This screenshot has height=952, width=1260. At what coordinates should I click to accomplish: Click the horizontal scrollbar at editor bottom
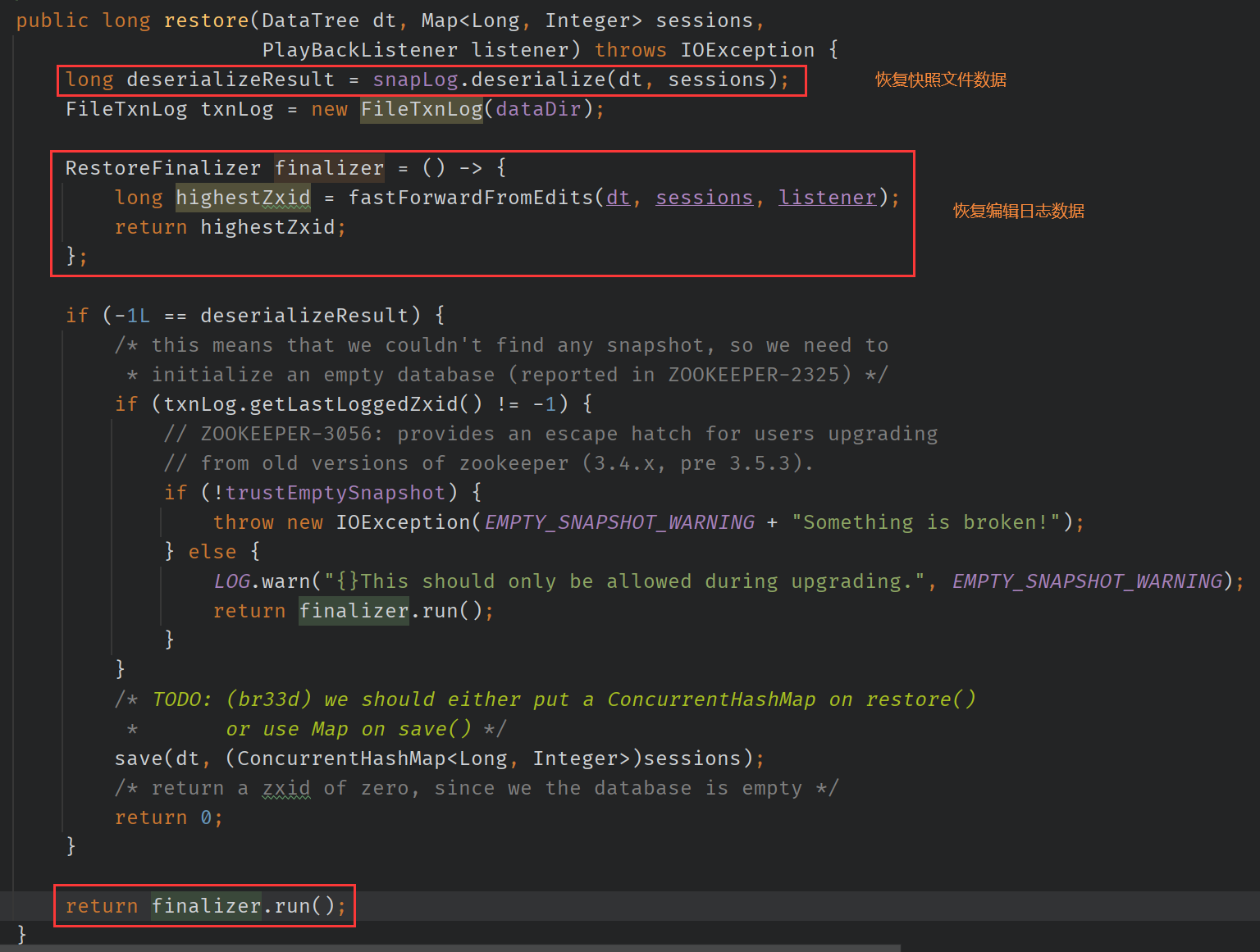pos(450,948)
